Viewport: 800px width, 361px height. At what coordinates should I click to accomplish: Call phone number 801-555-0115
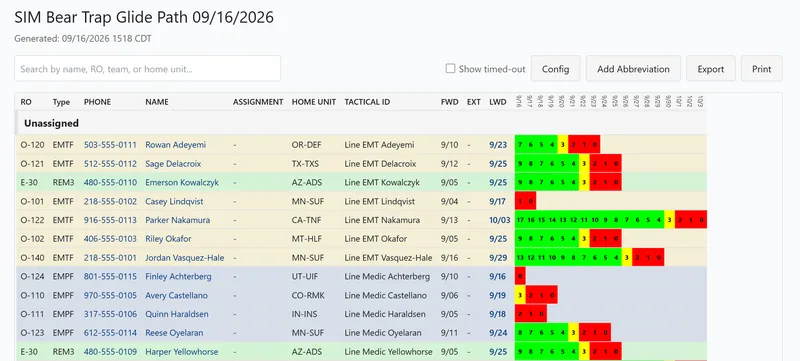coord(110,276)
